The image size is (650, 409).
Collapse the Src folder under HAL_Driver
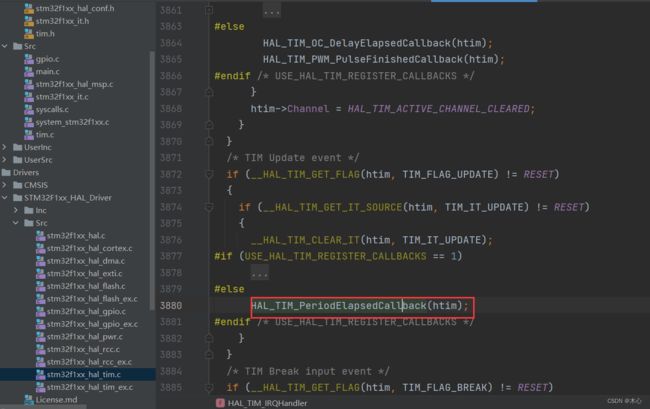pyautogui.click(x=16, y=223)
